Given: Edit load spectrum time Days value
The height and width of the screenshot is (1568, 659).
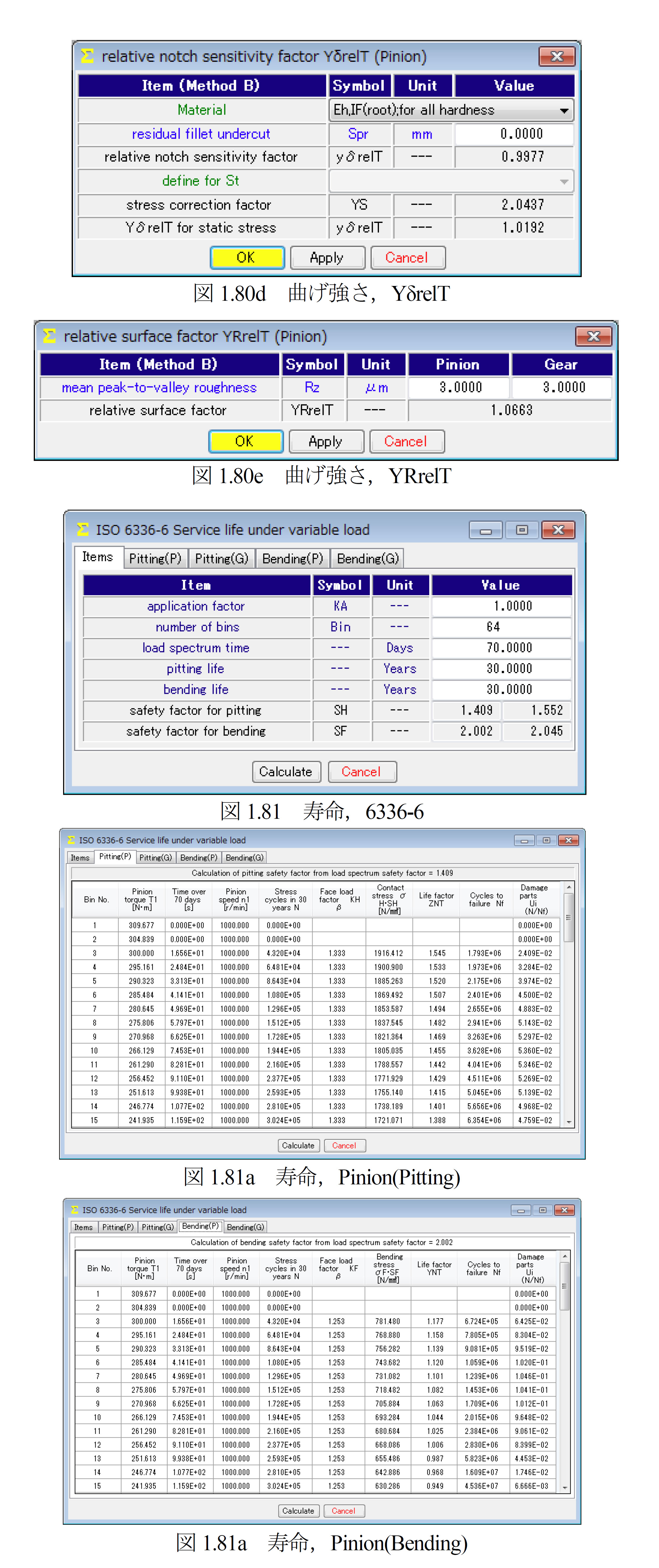Looking at the screenshot, I should coord(502,648).
